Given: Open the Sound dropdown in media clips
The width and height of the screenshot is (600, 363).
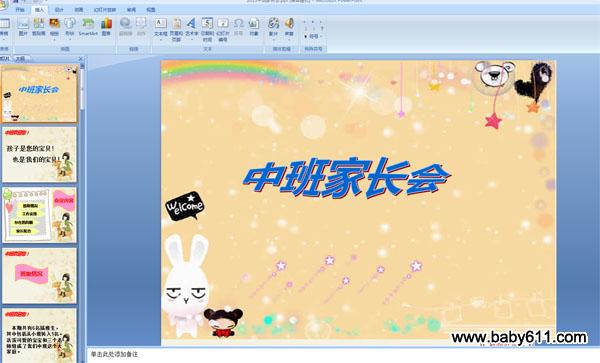Looking at the screenshot, I should tap(289, 39).
